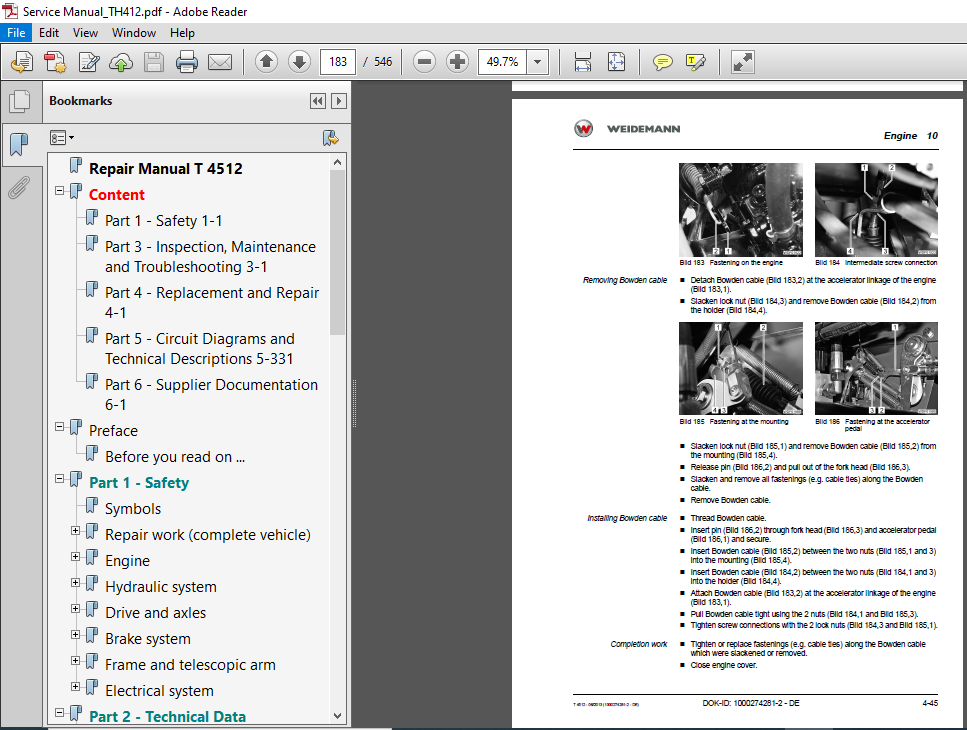Image resolution: width=967 pixels, height=730 pixels.
Task: Open the zoom level dropdown arrow
Action: tap(538, 62)
